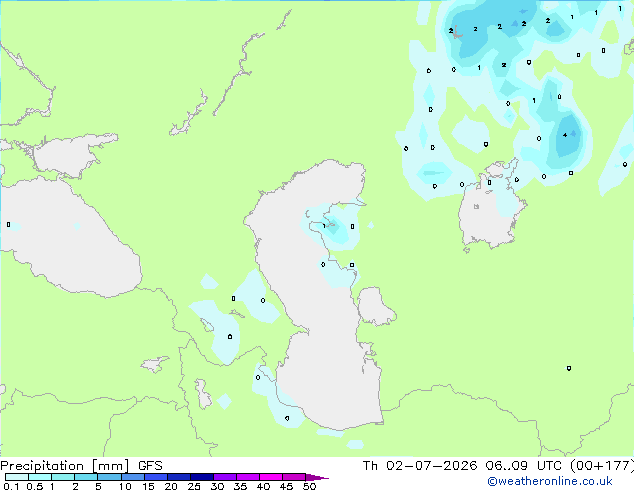Click the legend swatch between 0.1 and 0.5
Screen dimensions: 634x490
pos(17,477)
